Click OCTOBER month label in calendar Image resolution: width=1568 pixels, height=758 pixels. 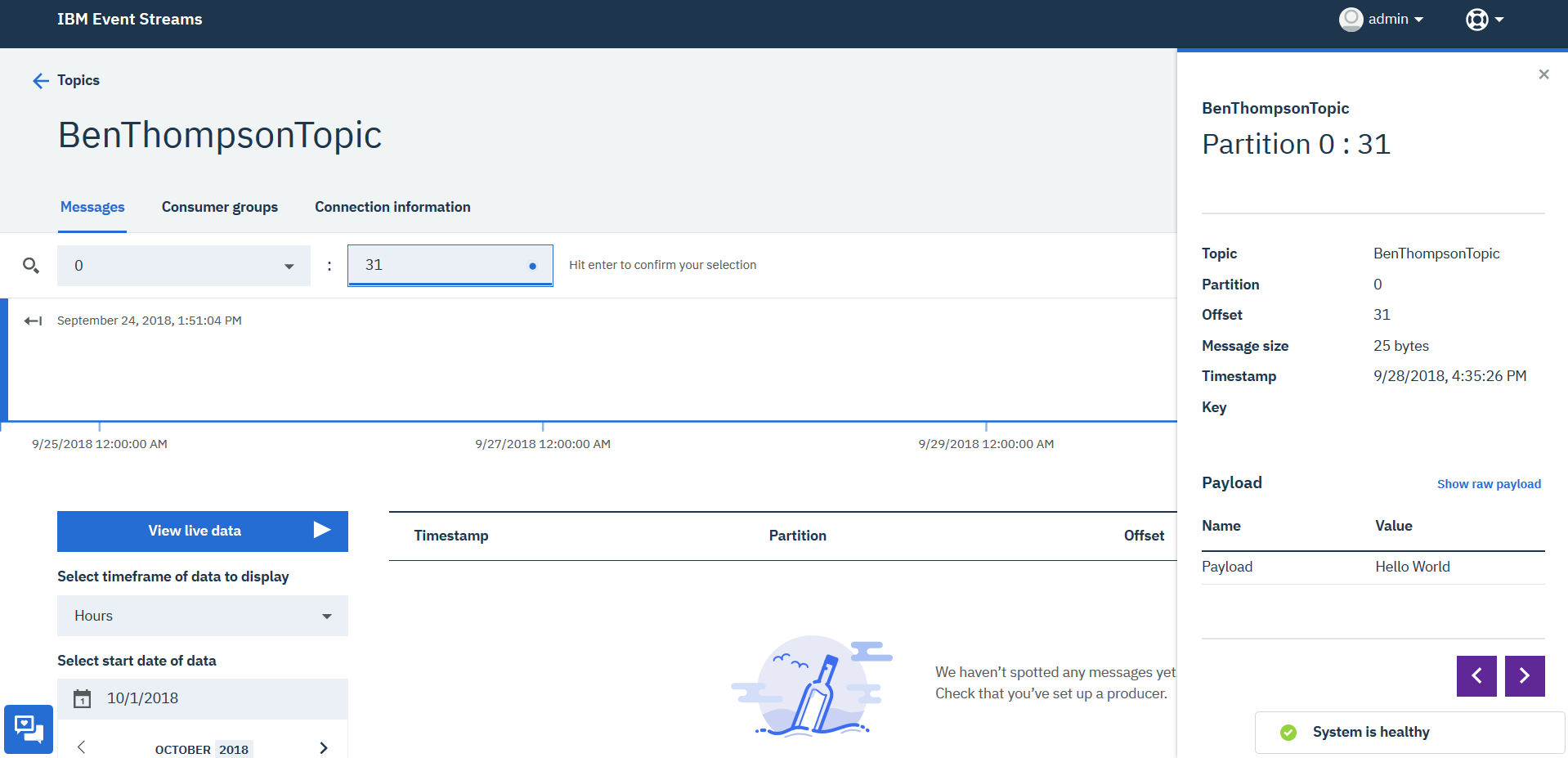coord(183,750)
